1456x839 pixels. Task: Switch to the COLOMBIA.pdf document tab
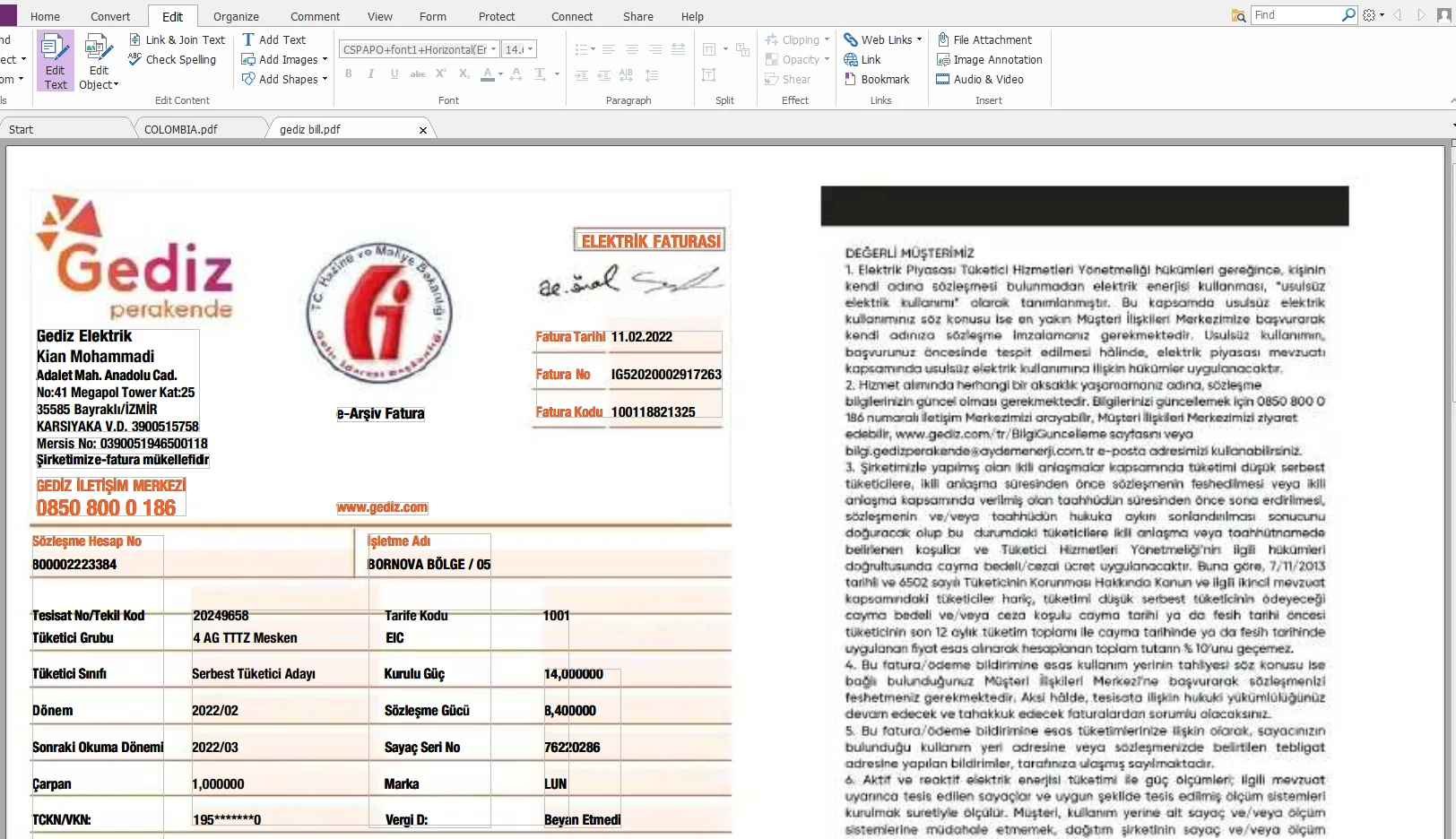point(181,129)
